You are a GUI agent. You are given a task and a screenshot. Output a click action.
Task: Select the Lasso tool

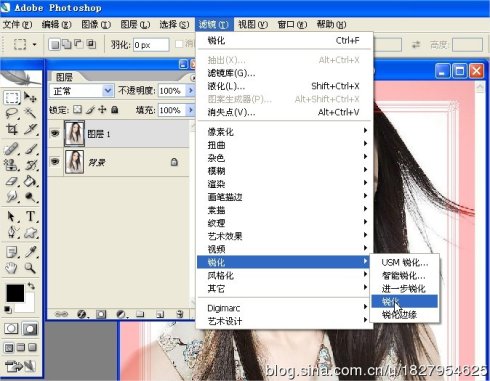tap(12, 113)
